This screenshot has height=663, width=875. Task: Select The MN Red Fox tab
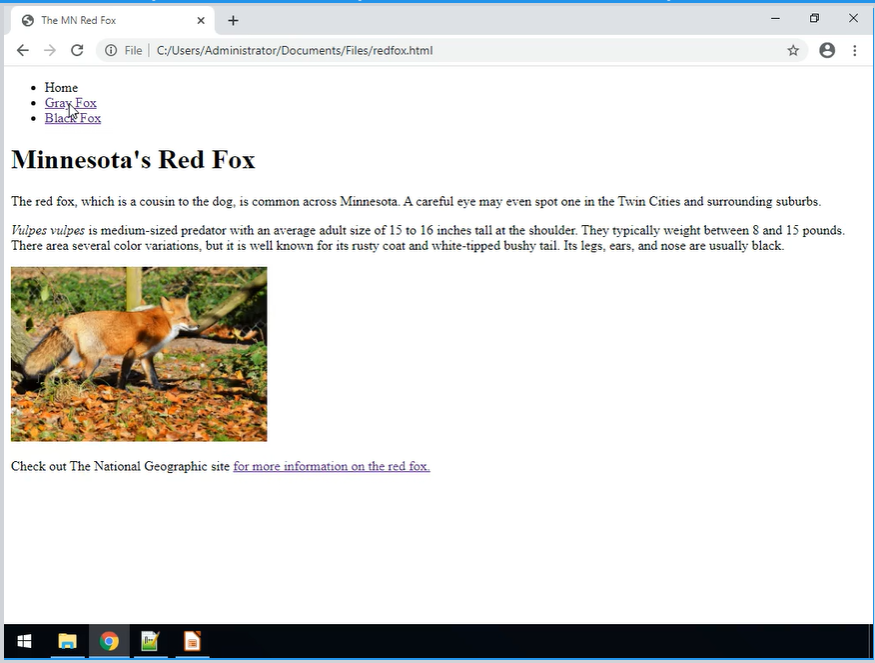click(x=112, y=21)
